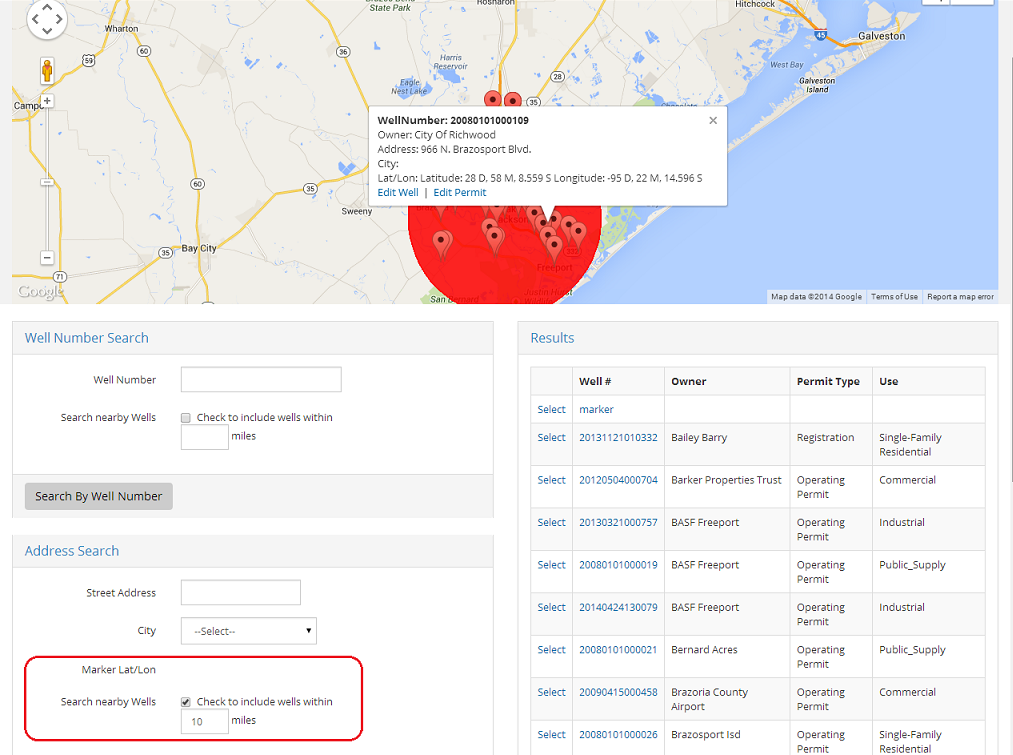Open well 20120504000704
Image resolution: width=1013 pixels, height=755 pixels.
[x=618, y=481]
